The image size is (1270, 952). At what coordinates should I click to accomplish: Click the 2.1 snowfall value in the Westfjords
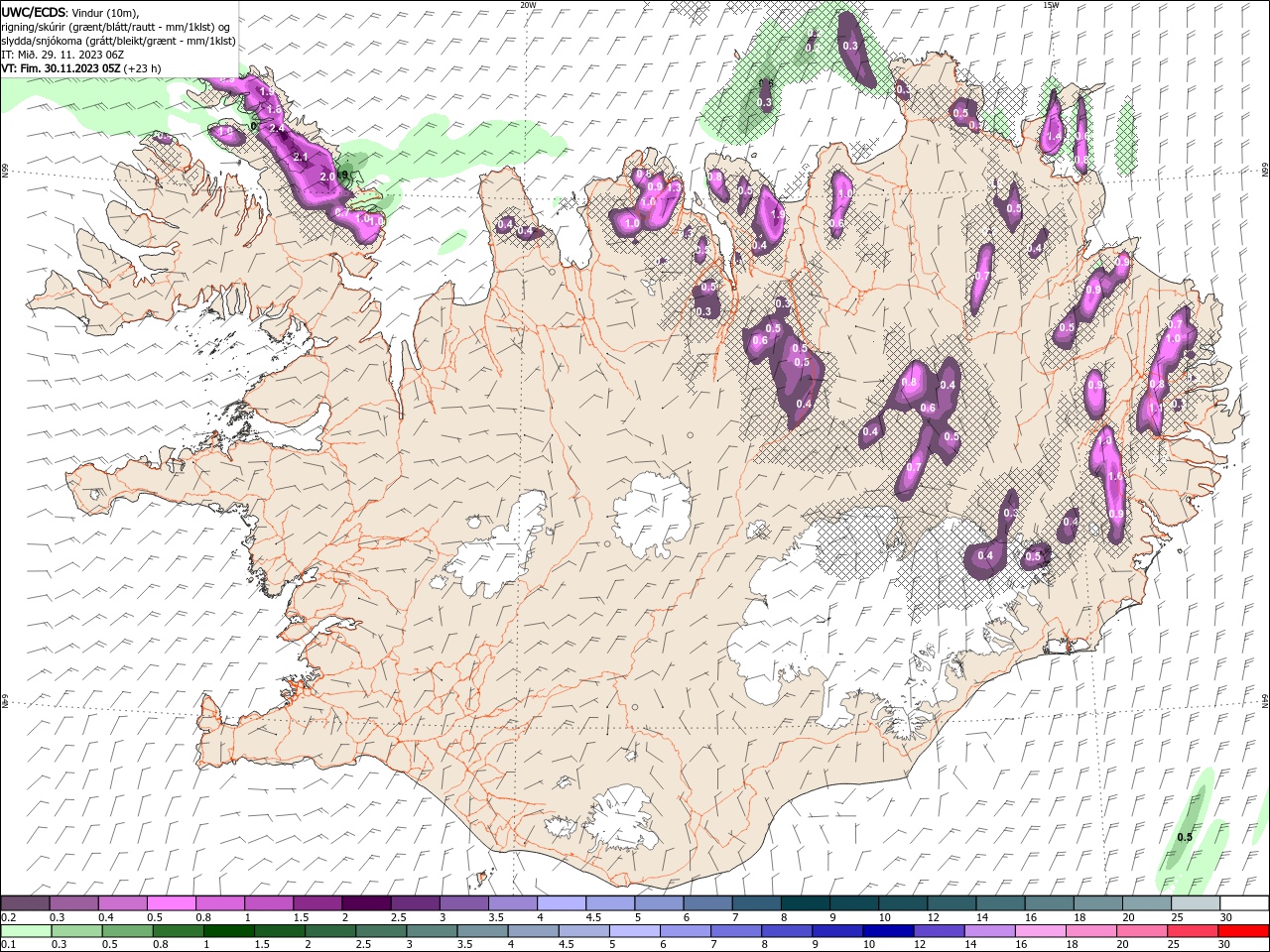click(301, 157)
